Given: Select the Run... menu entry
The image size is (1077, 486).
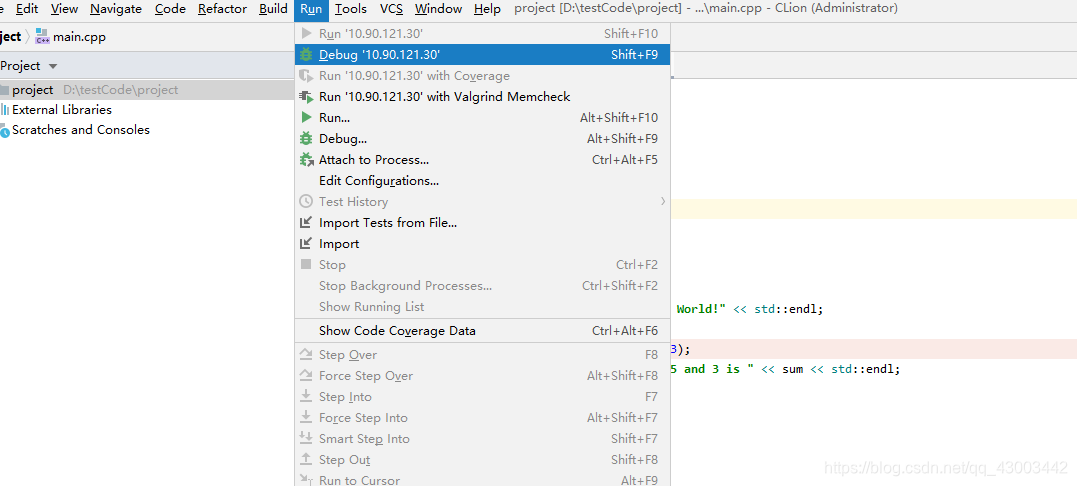Looking at the screenshot, I should coord(482,117).
